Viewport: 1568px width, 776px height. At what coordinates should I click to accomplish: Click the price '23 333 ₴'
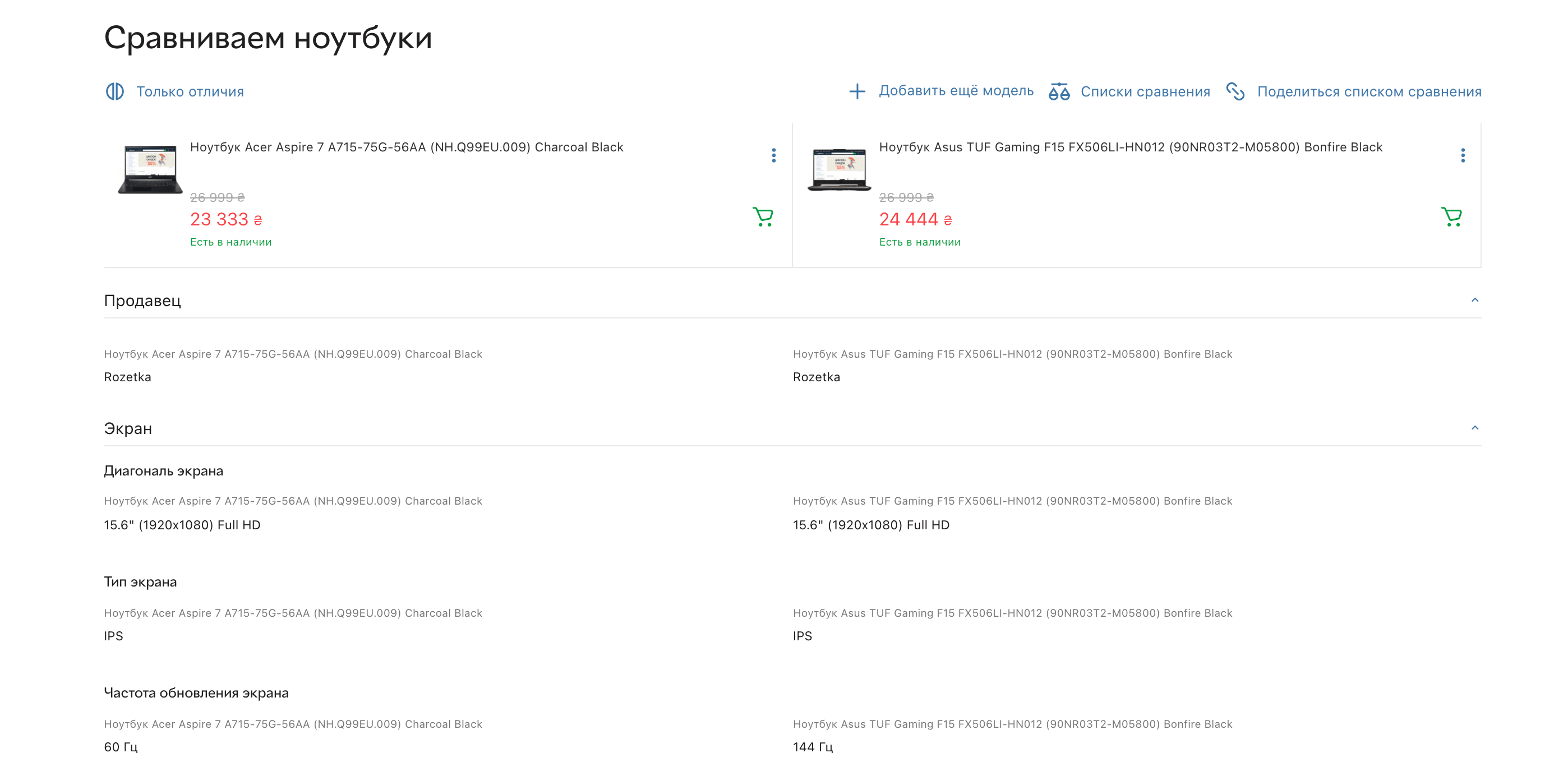click(x=226, y=219)
